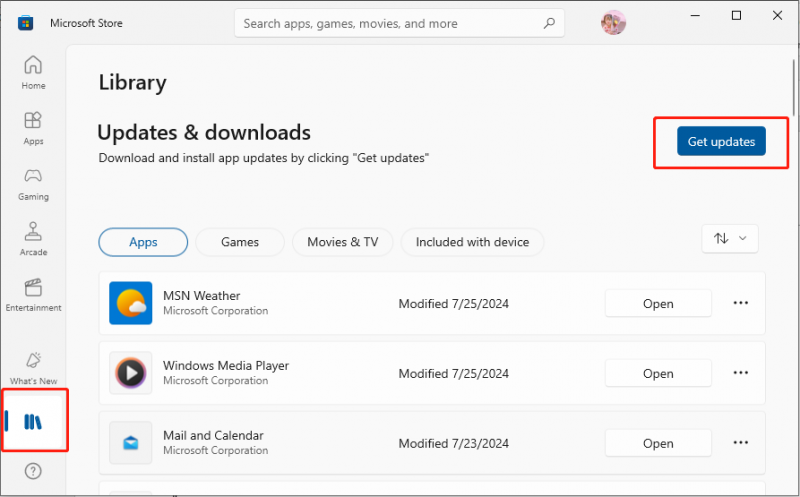
Task: Open the Help question mark icon
Action: click(x=33, y=471)
